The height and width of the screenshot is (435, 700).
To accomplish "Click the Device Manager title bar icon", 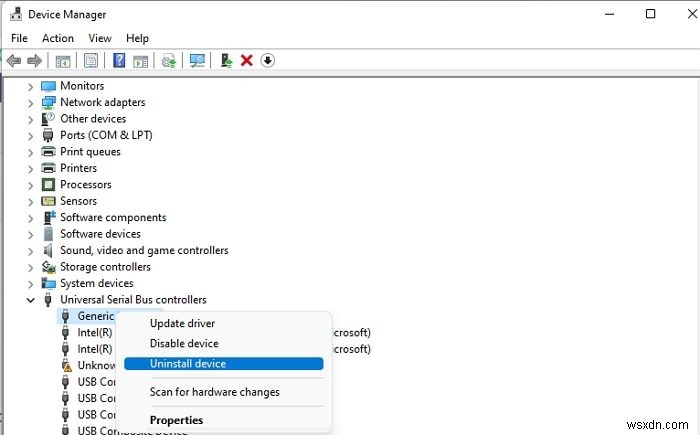I will 16,14.
